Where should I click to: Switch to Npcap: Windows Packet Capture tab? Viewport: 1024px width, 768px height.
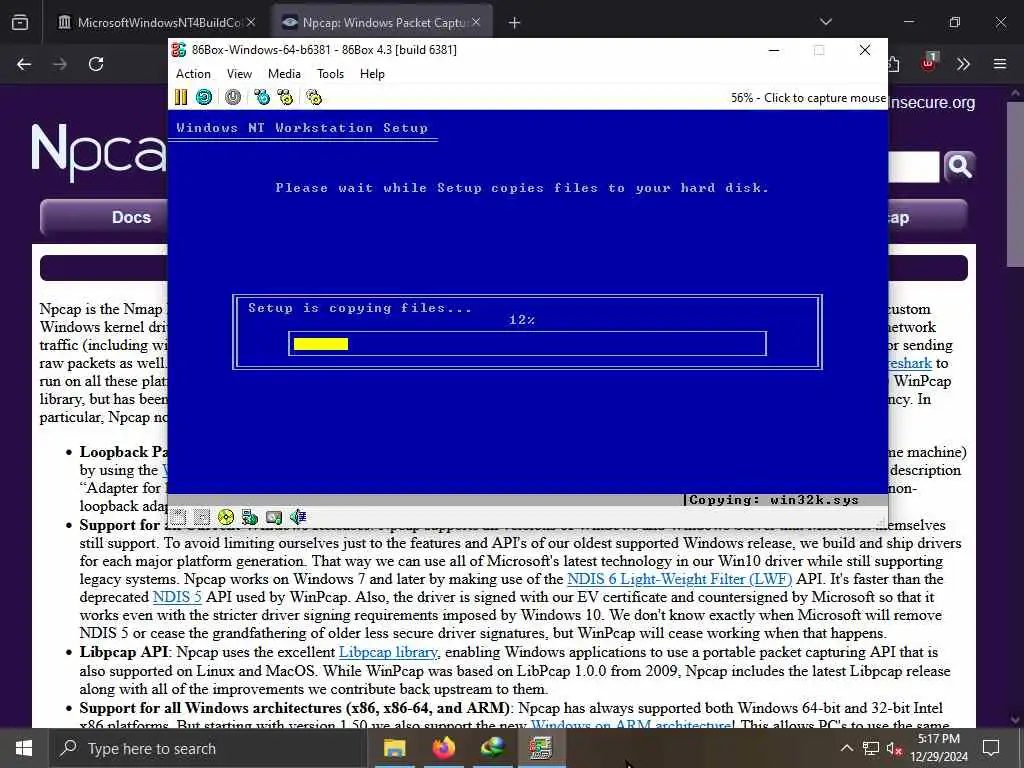(x=382, y=23)
